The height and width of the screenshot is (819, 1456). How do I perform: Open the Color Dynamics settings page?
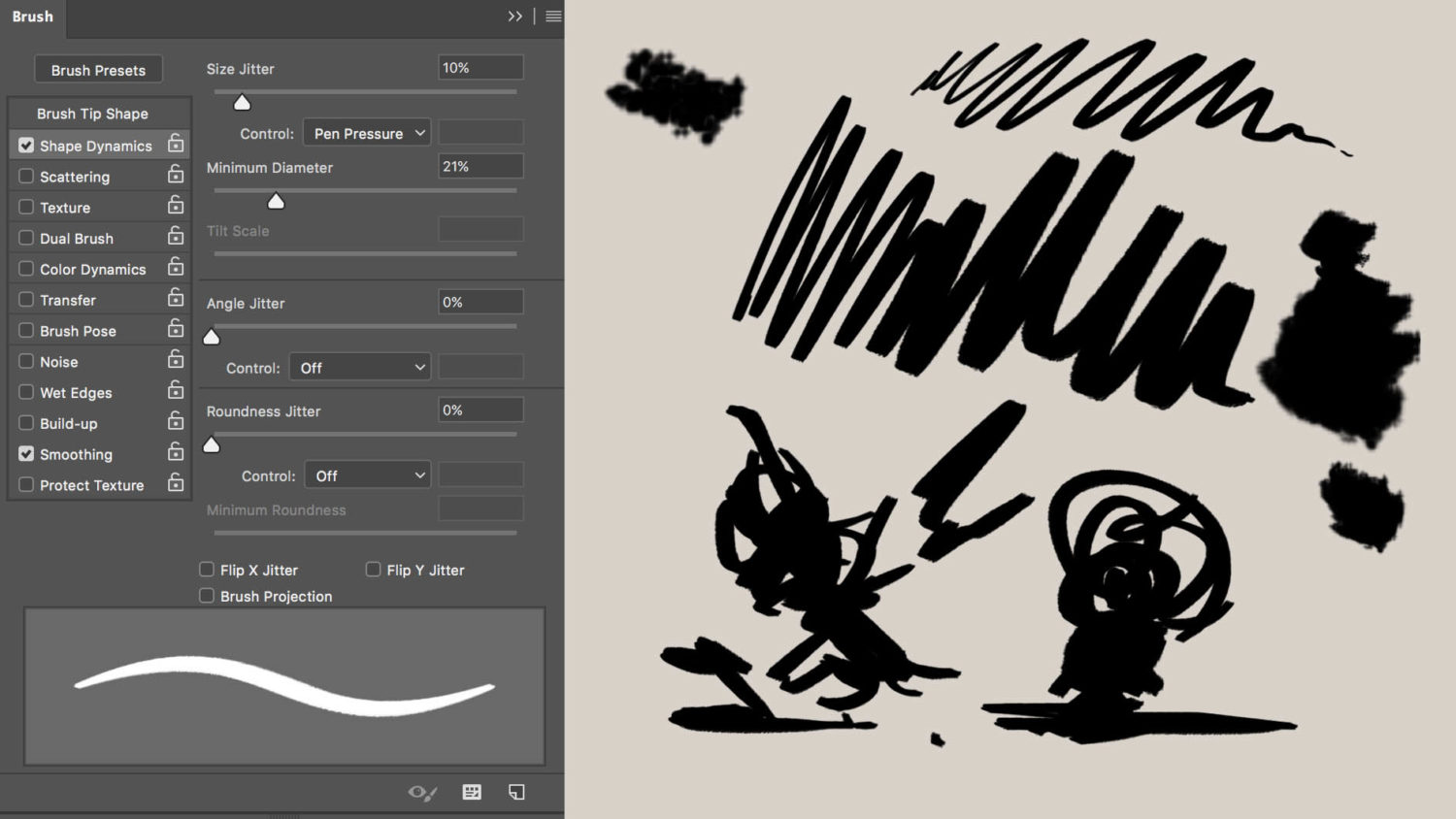tap(94, 268)
